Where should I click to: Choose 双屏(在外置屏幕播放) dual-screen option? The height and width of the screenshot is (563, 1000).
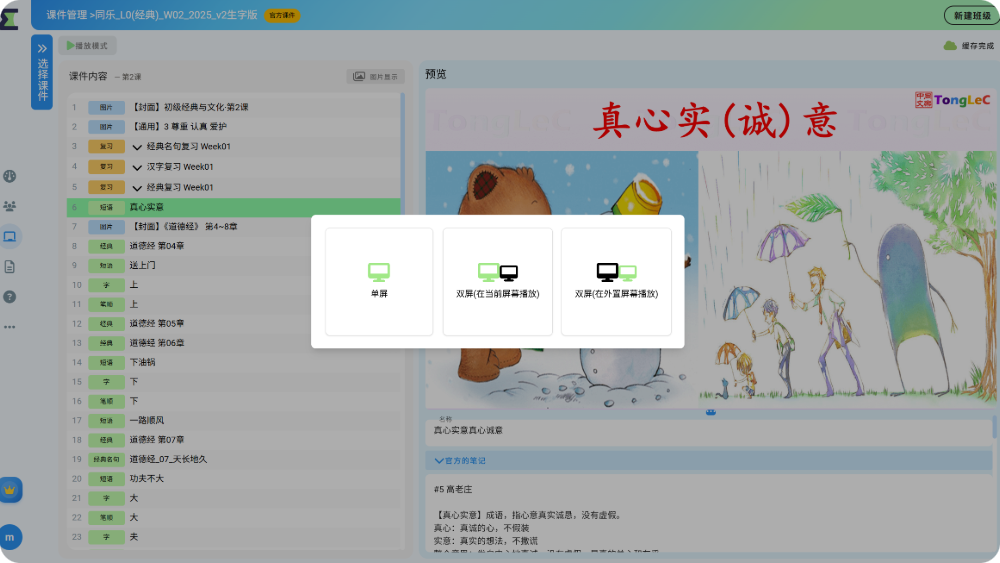616,281
